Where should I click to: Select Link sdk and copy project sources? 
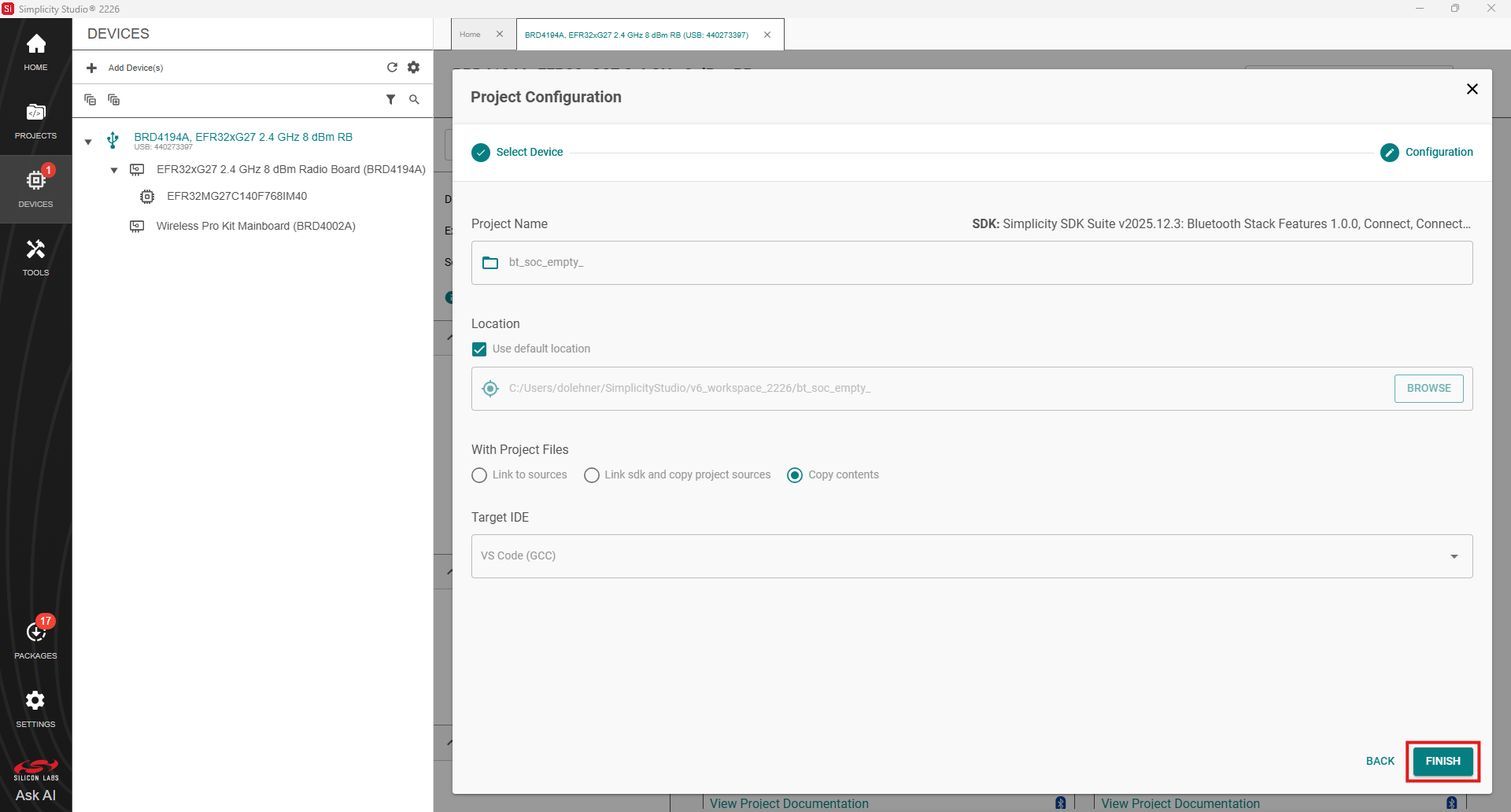click(592, 475)
